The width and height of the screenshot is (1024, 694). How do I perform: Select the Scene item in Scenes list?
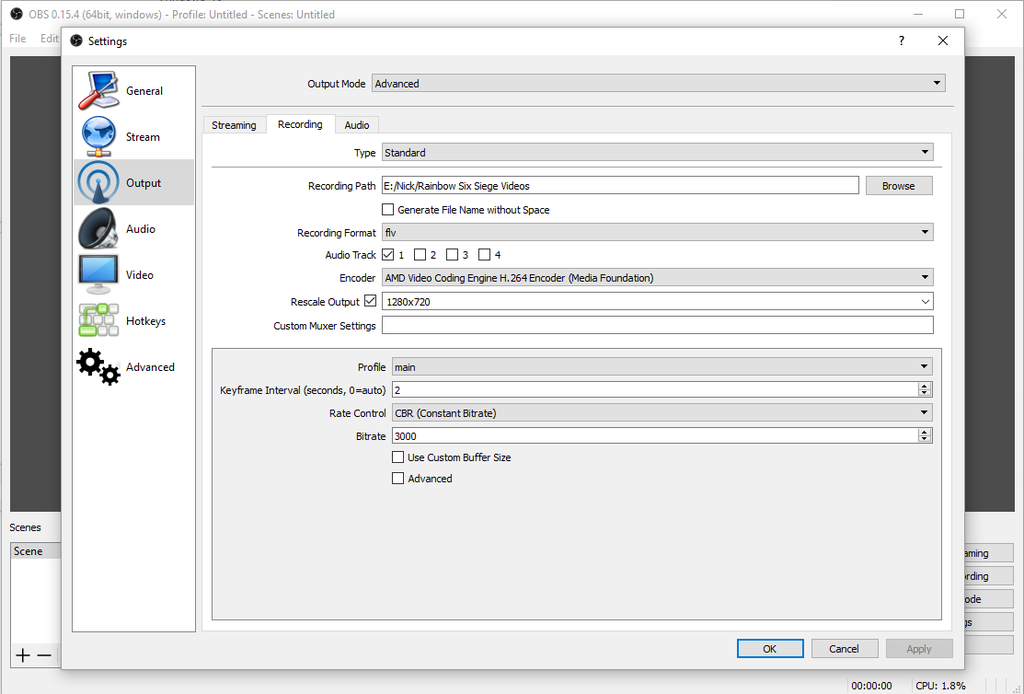pyautogui.click(x=36, y=551)
